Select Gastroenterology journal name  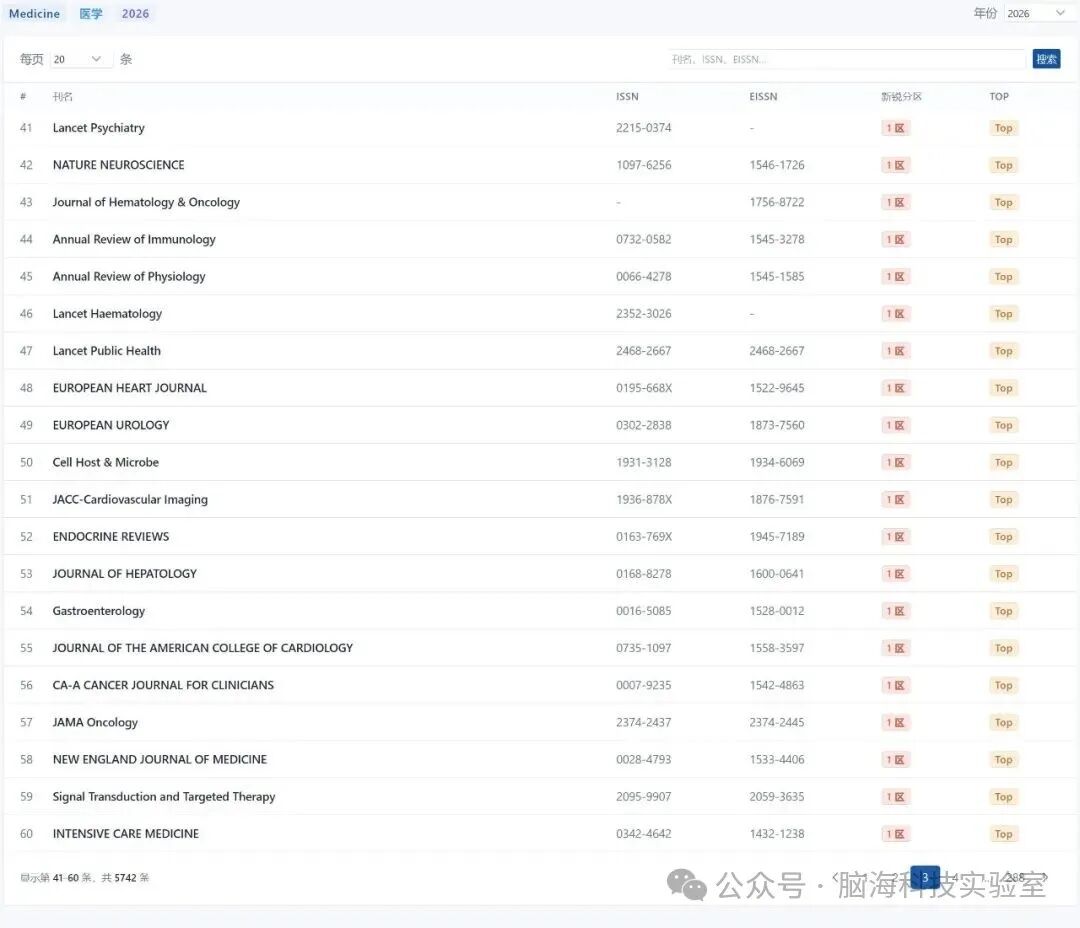(98, 611)
